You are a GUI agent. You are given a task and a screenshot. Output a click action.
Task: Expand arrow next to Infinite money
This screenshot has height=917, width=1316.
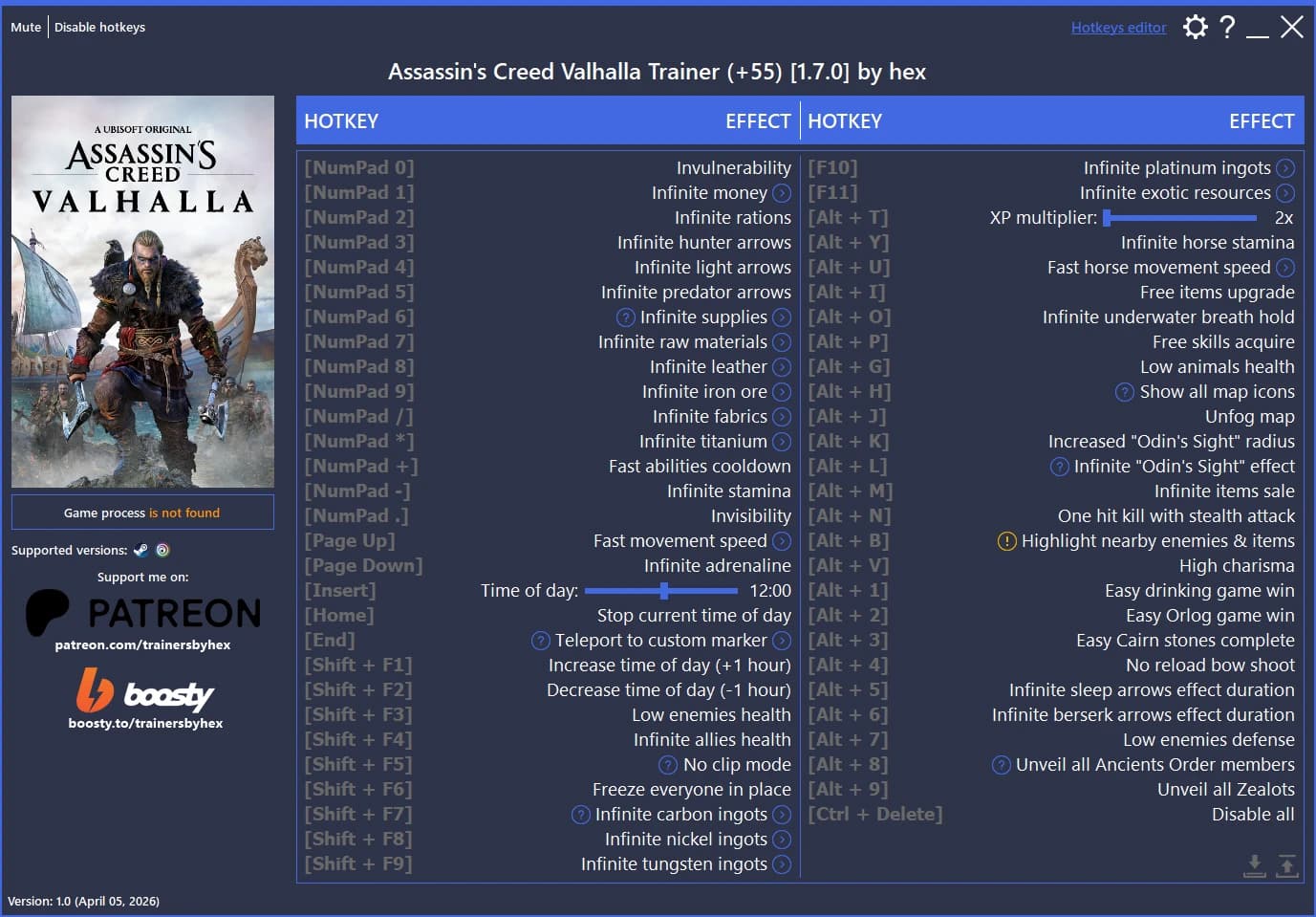(782, 193)
